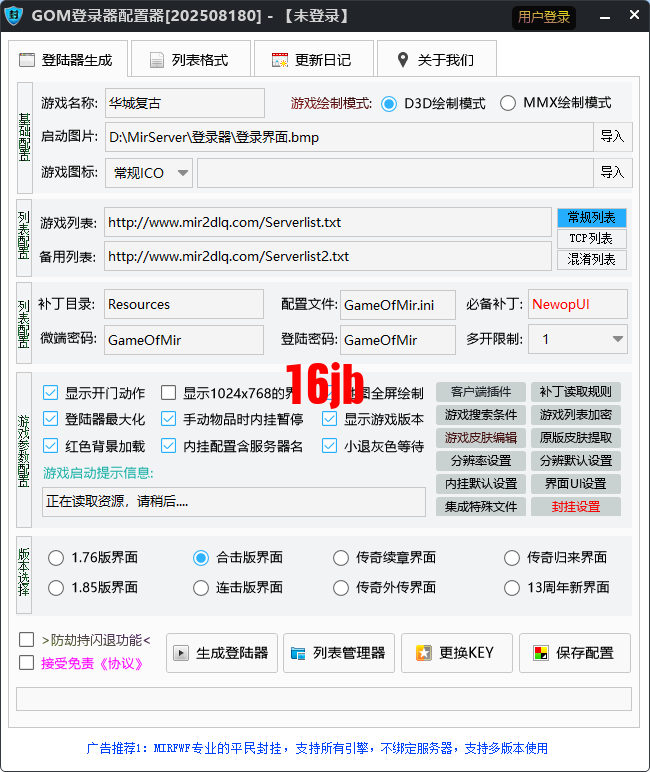Screen dimensions: 650x772
Task: Click the 启动图片 path field
Action: tap(349, 137)
